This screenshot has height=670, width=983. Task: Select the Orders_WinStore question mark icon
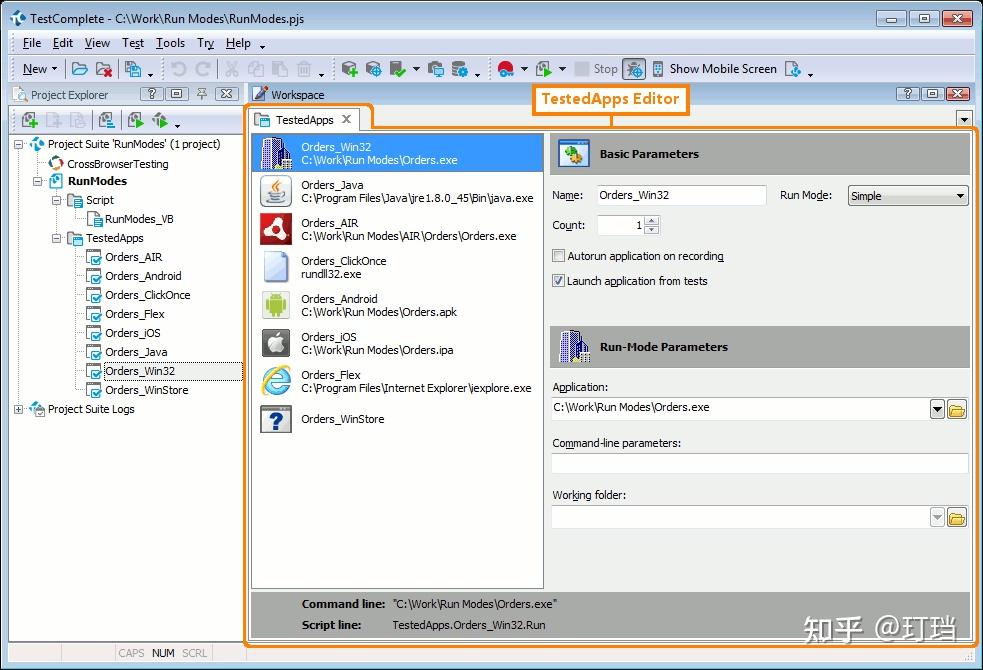276,419
